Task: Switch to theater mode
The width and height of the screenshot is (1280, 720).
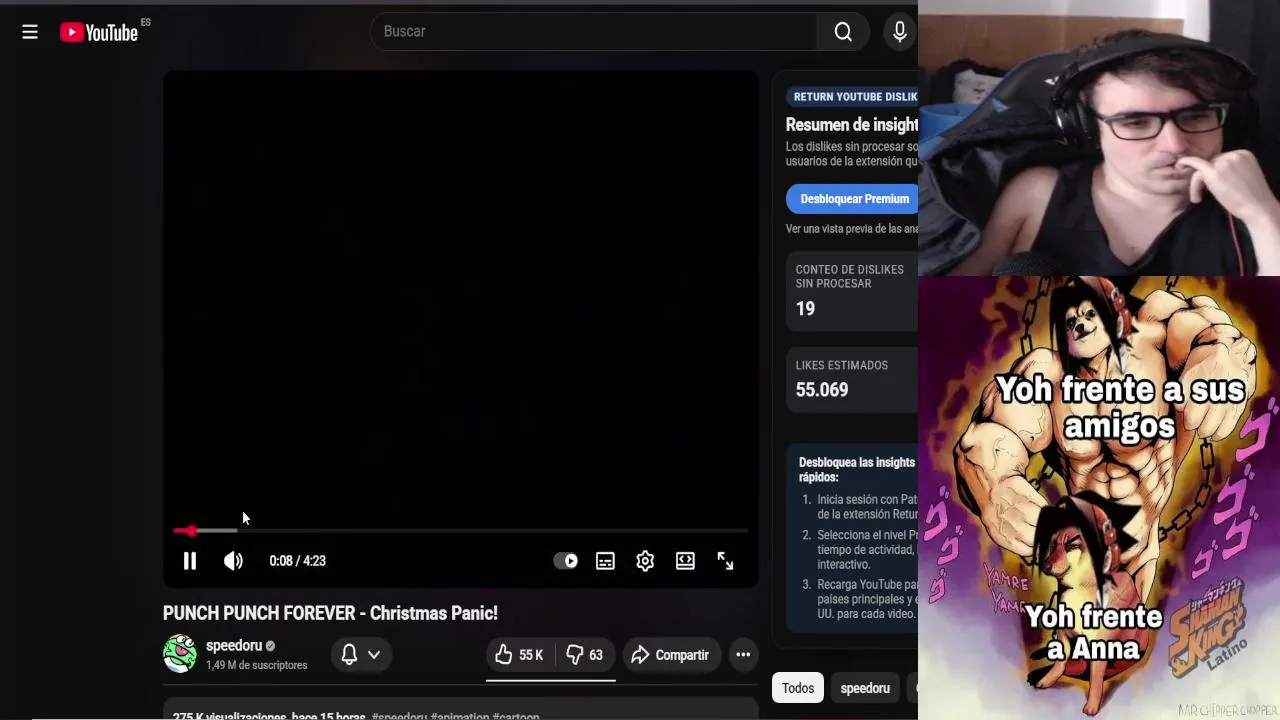Action: tap(685, 561)
